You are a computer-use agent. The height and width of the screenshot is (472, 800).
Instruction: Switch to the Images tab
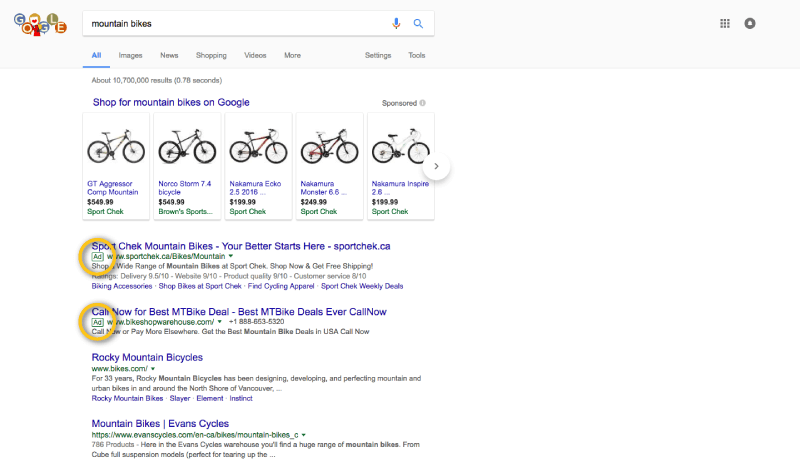pos(130,55)
